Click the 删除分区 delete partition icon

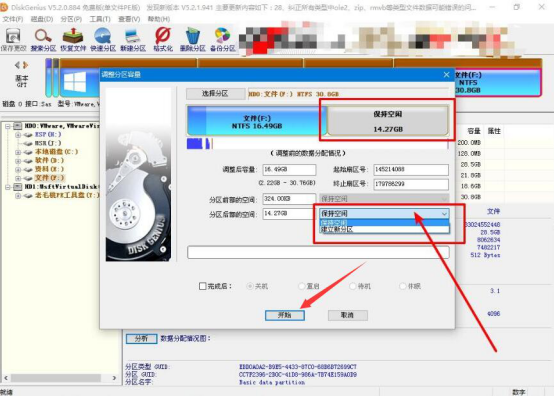click(x=193, y=40)
